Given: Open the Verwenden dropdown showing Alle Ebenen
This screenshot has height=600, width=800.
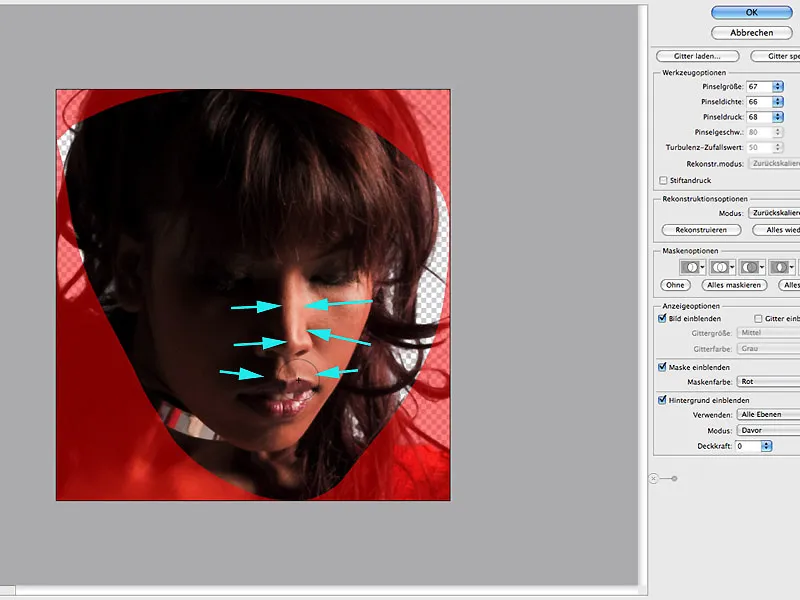Looking at the screenshot, I should tap(762, 414).
